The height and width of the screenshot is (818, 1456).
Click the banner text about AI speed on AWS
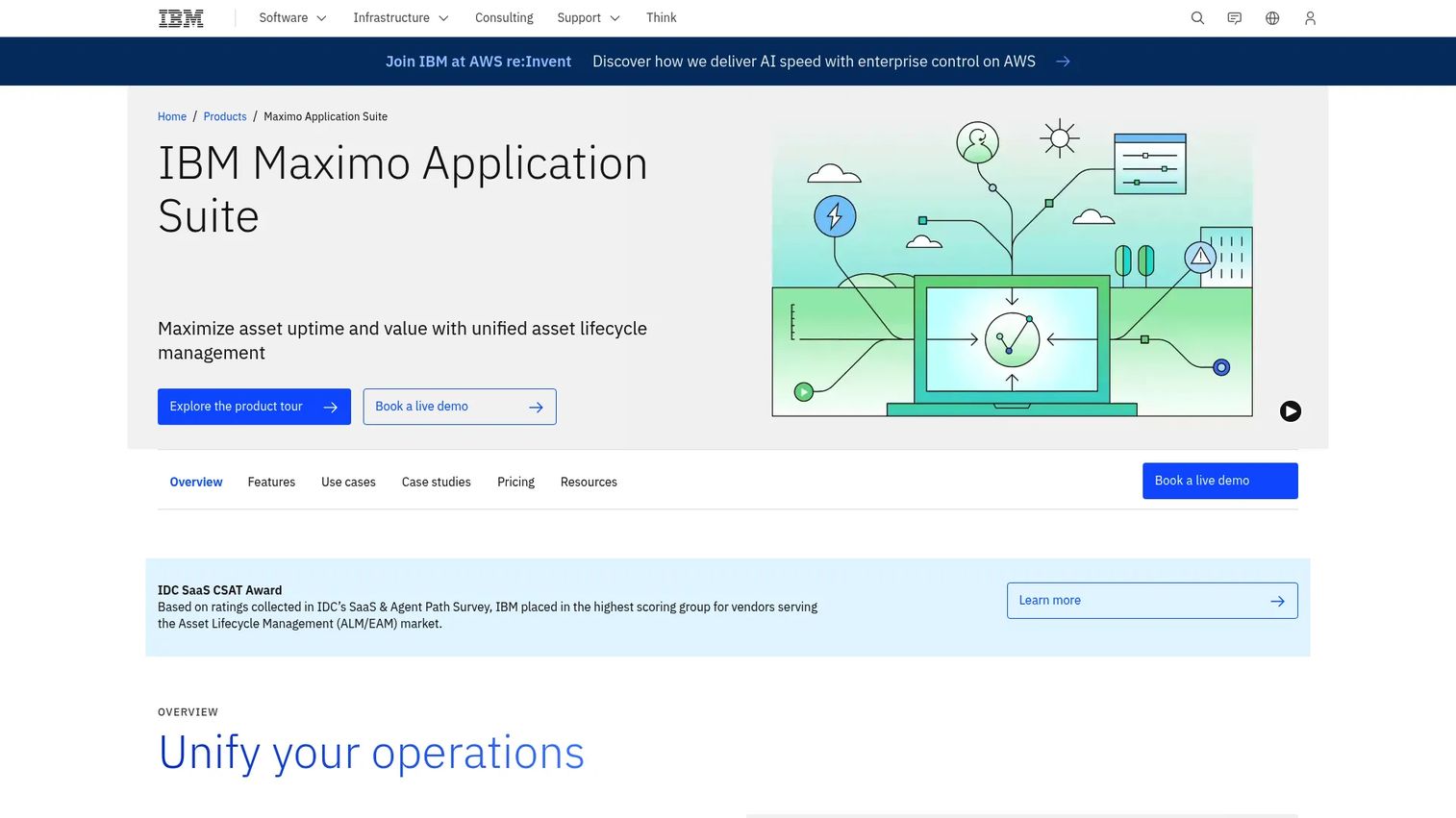coord(814,62)
